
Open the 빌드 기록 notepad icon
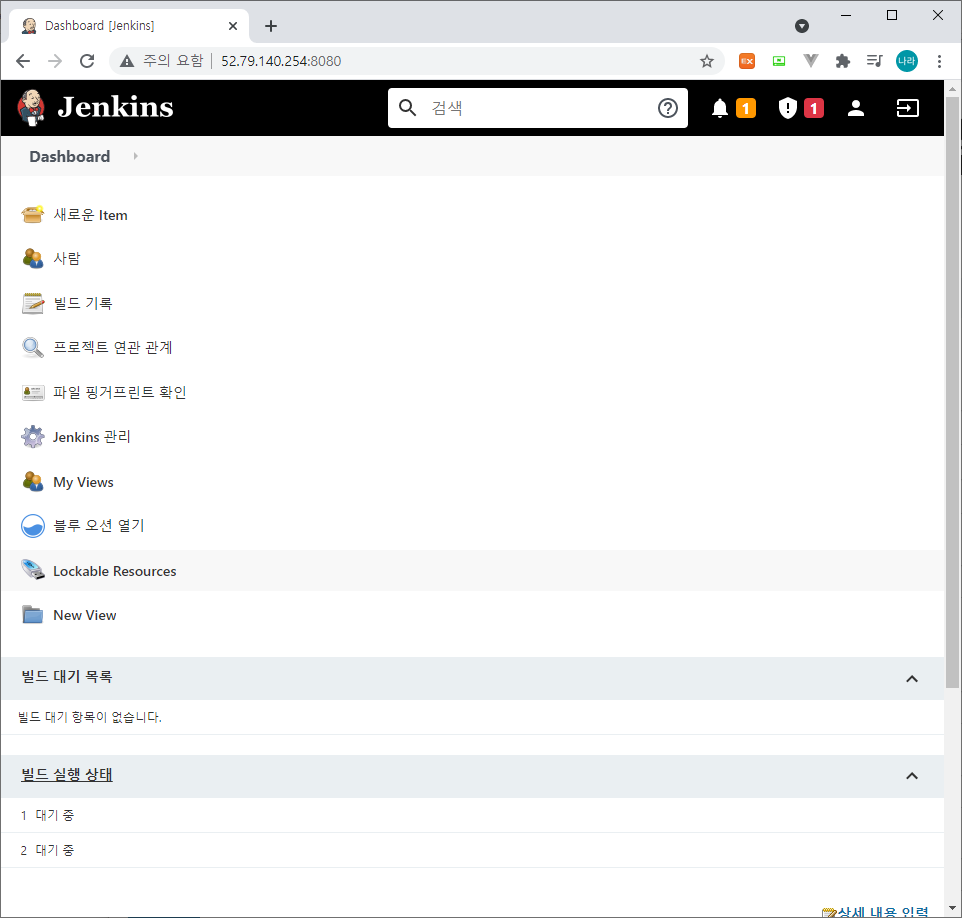33,303
